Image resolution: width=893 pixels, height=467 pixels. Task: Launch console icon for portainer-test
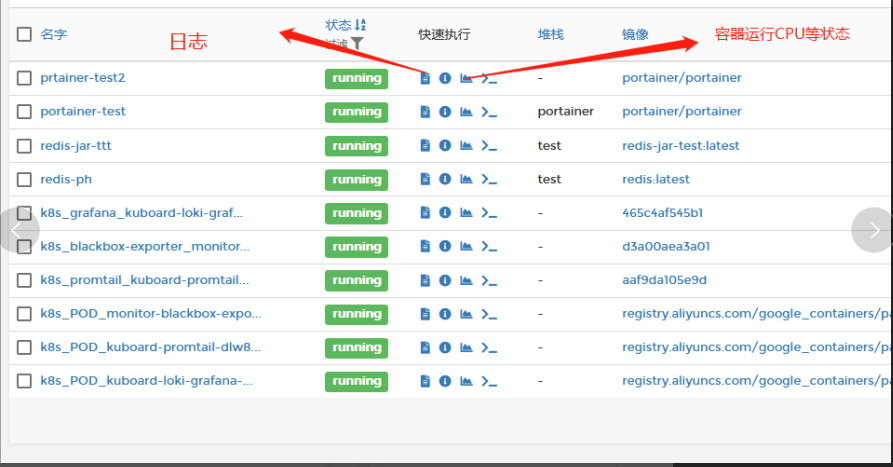[x=489, y=112]
